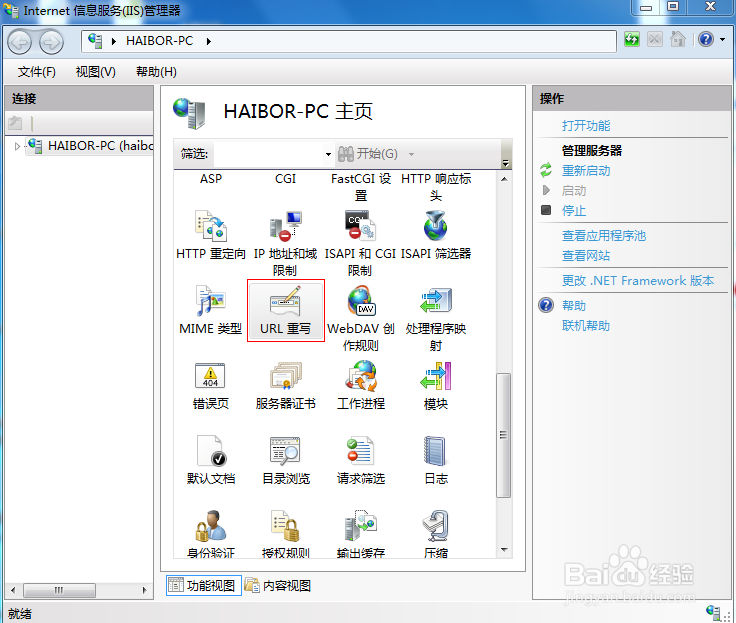Click HAIBOR-PC in the address breadcrumb
The width and height of the screenshot is (736, 623).
160,41
